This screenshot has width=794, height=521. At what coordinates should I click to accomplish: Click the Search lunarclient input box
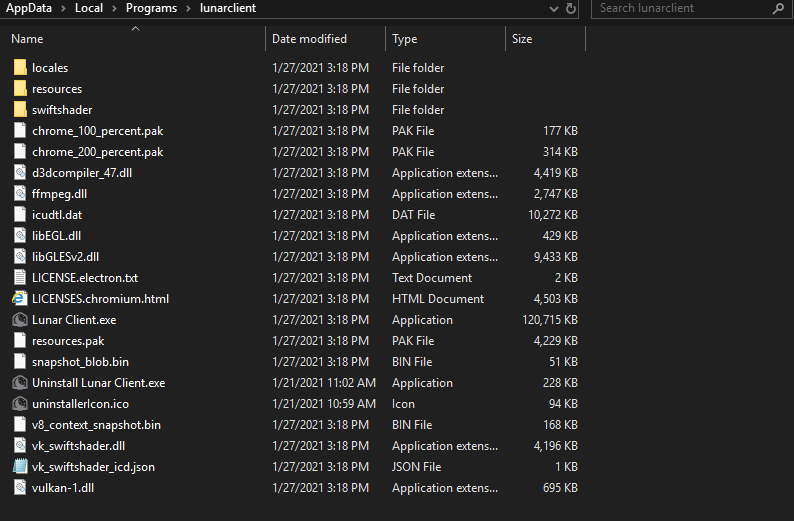coord(680,8)
